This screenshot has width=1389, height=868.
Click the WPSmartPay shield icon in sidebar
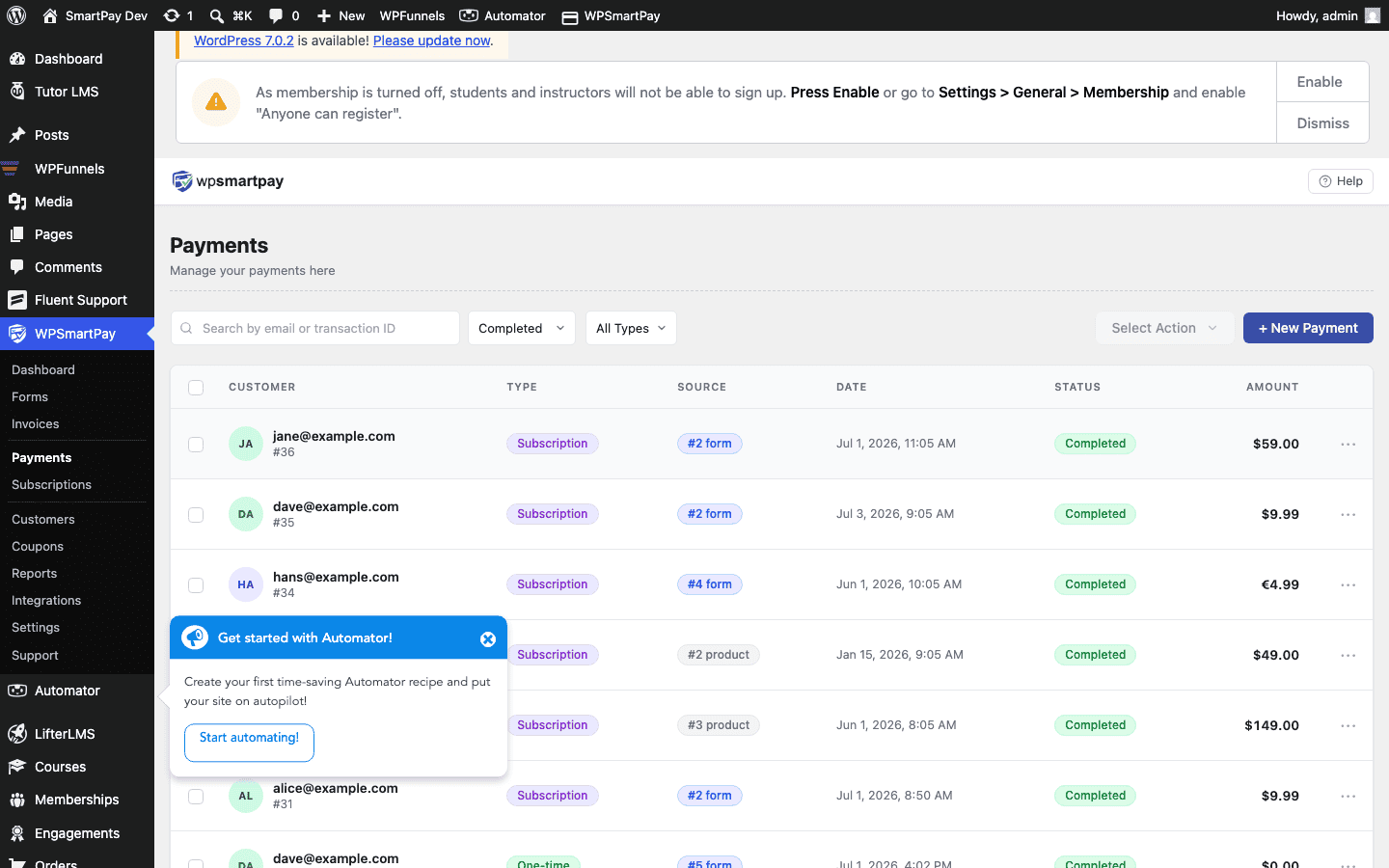coord(17,334)
